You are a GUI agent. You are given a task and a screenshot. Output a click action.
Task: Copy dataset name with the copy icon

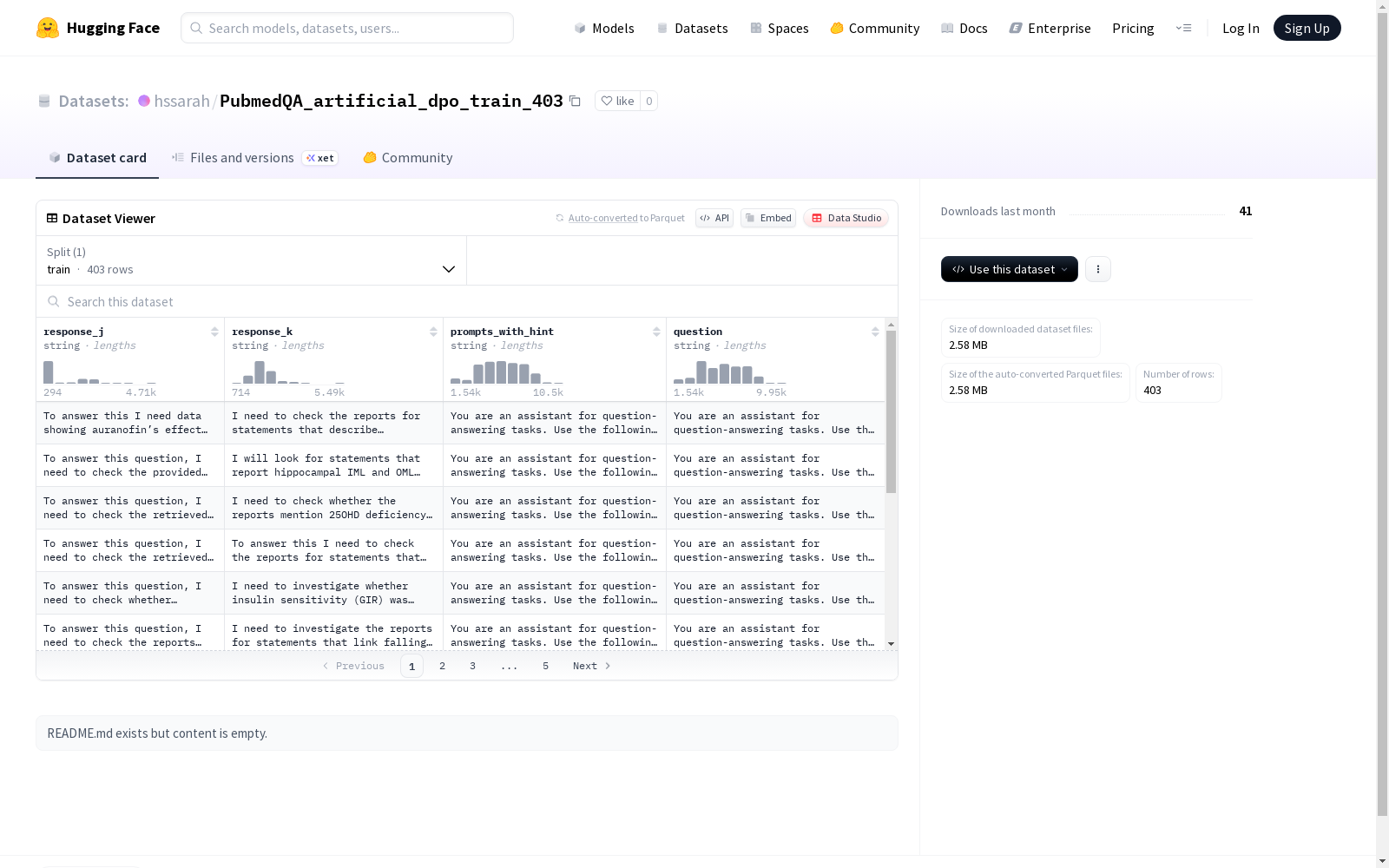(575, 101)
